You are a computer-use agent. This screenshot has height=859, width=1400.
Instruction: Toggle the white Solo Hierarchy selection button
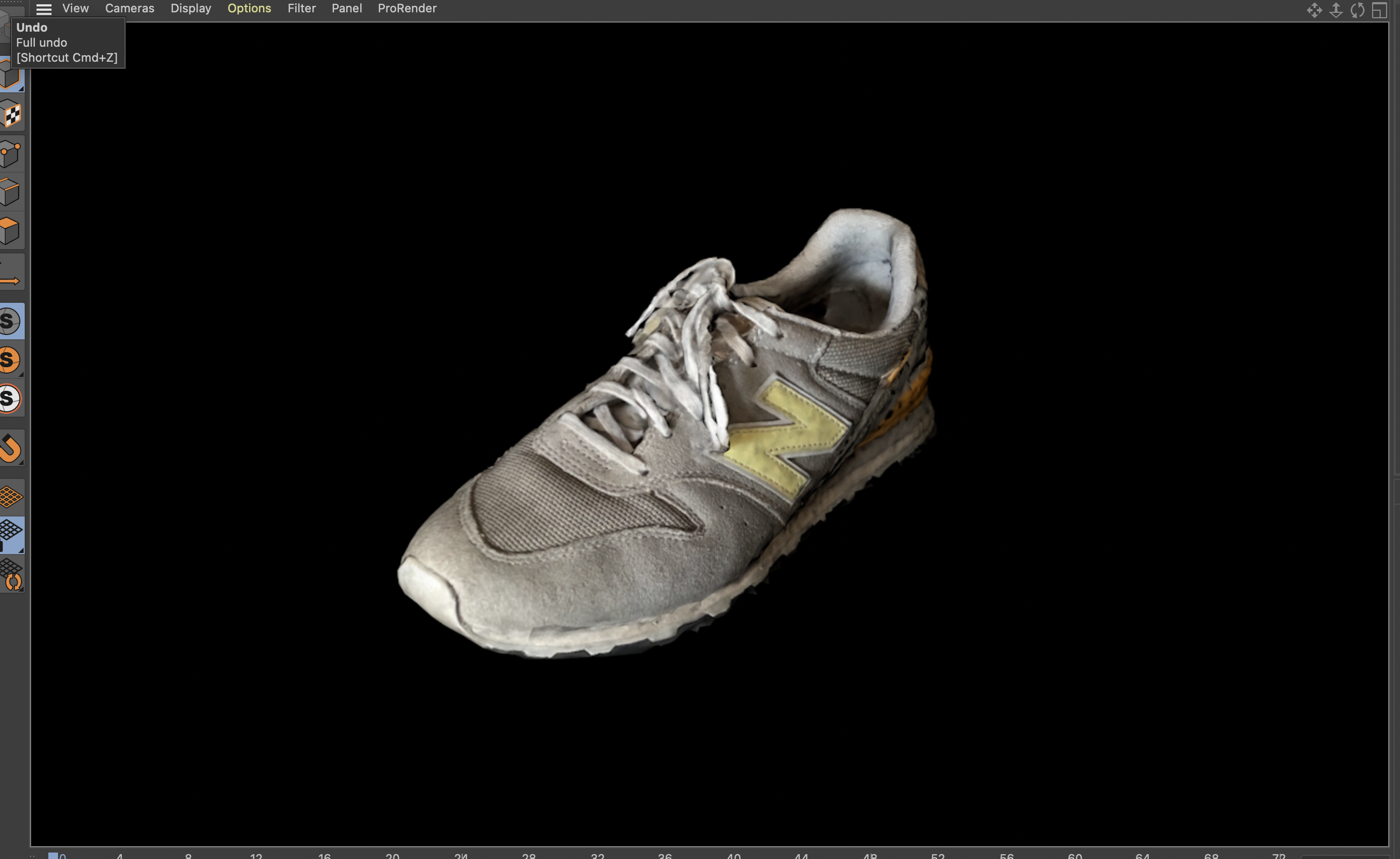(11, 398)
